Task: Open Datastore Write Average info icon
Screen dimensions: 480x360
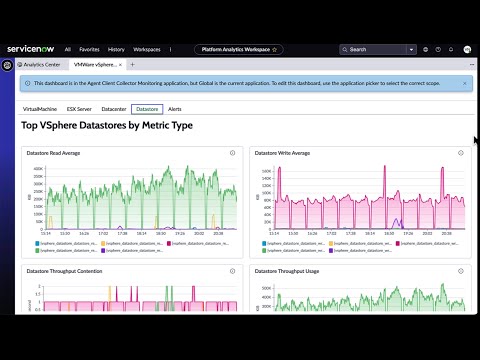Action: 461,153
